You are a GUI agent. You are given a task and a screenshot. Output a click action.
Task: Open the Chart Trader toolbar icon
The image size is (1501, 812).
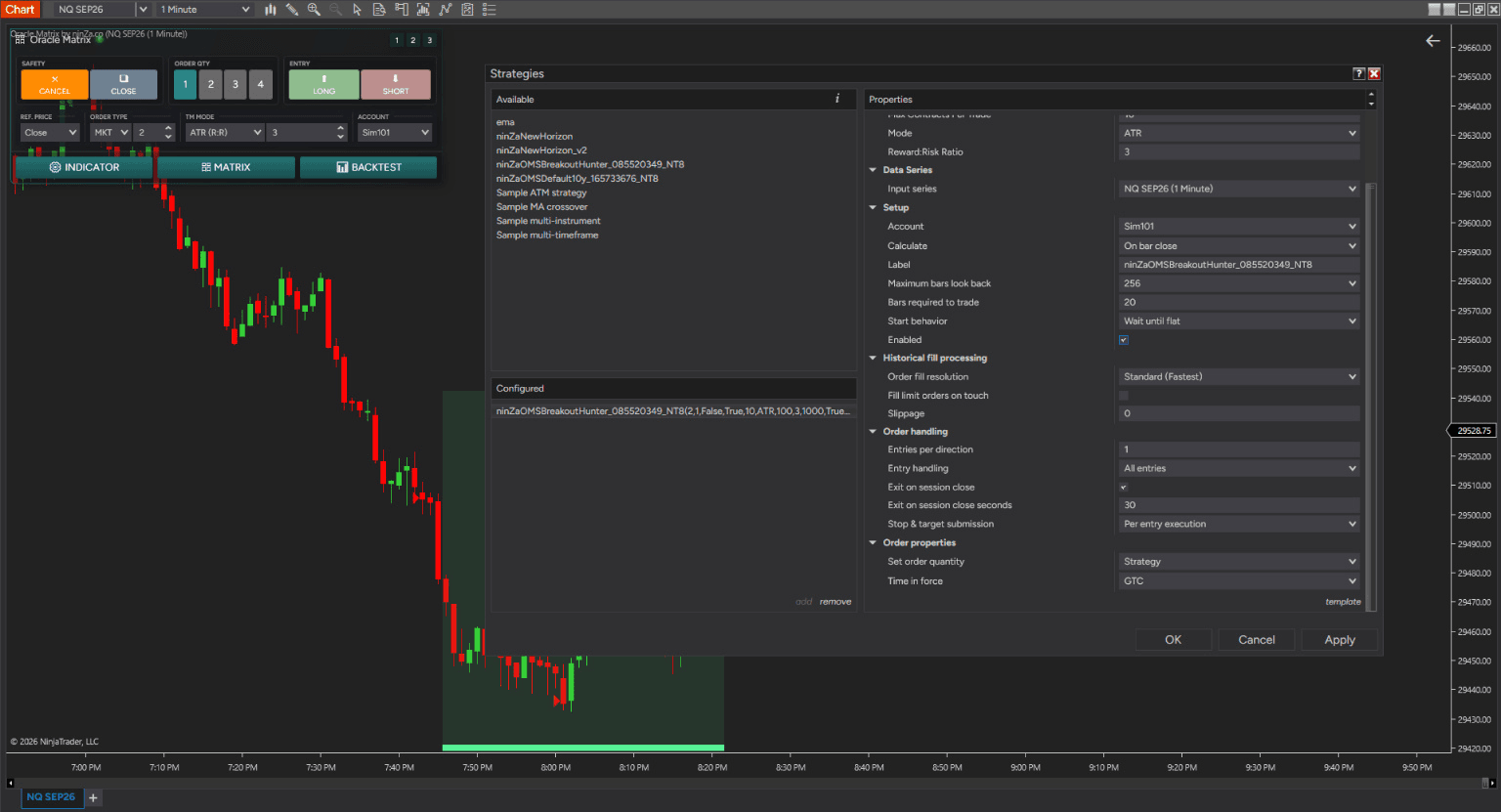[x=402, y=10]
